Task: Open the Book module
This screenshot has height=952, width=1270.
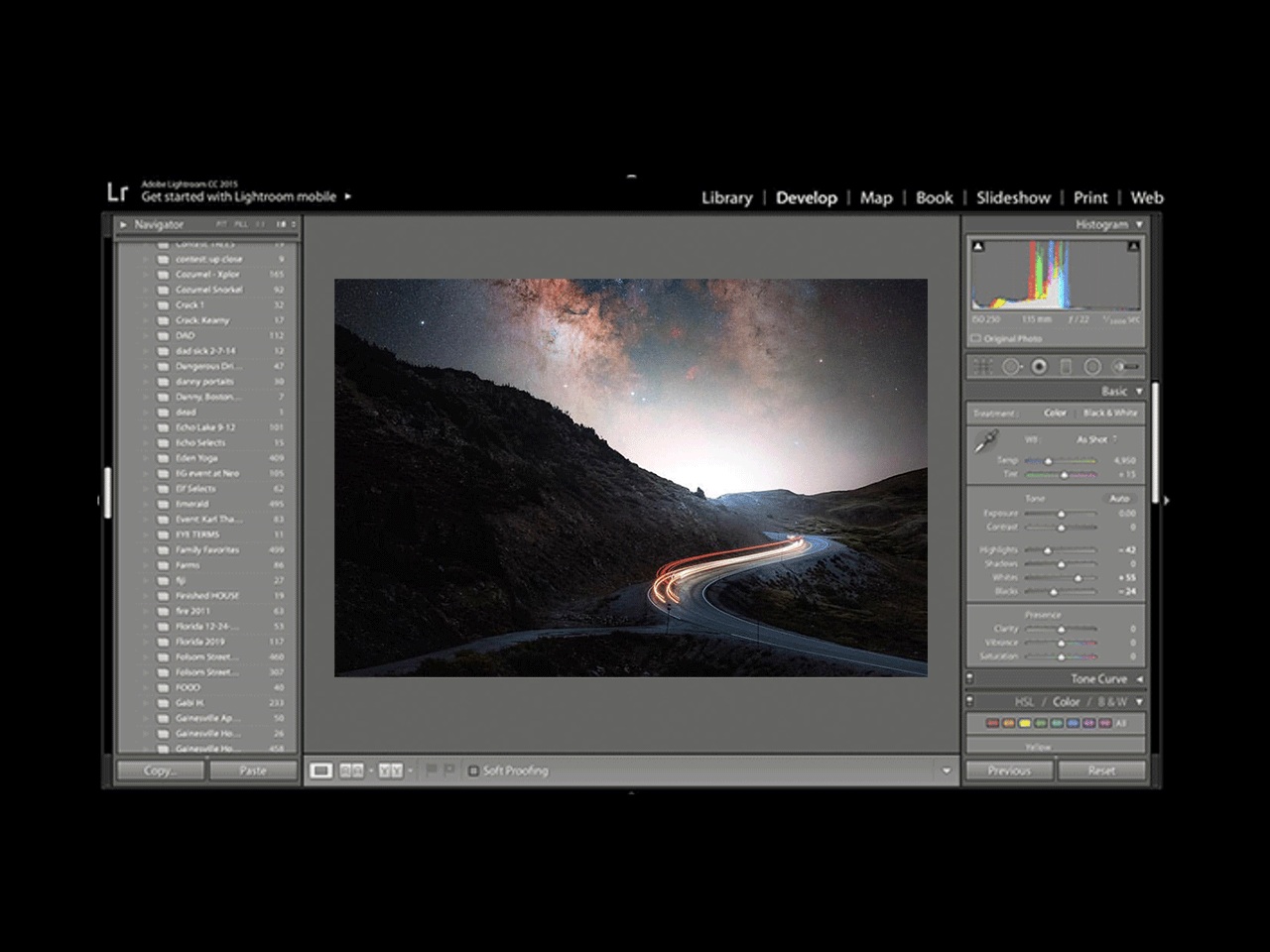Action: [934, 198]
